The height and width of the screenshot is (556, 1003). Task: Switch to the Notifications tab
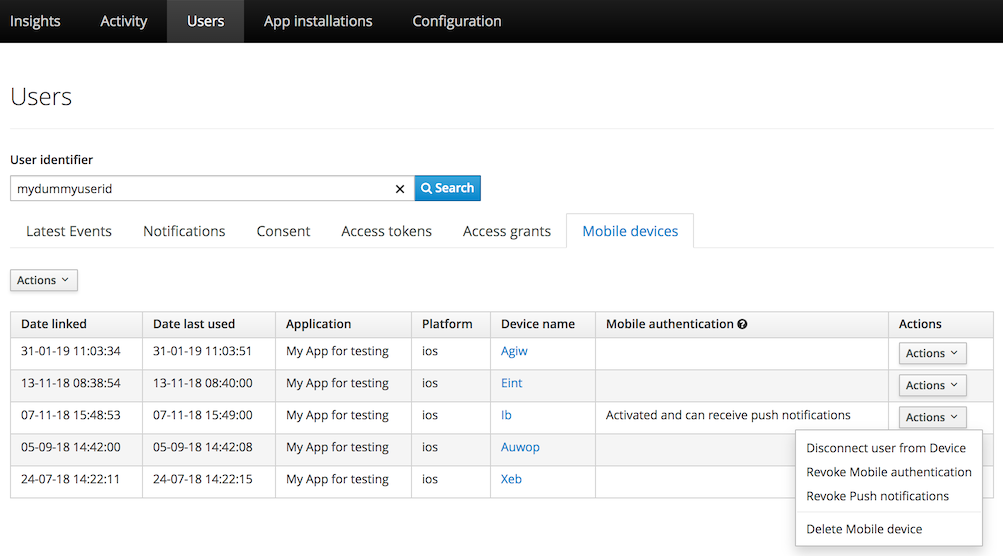[x=184, y=231]
